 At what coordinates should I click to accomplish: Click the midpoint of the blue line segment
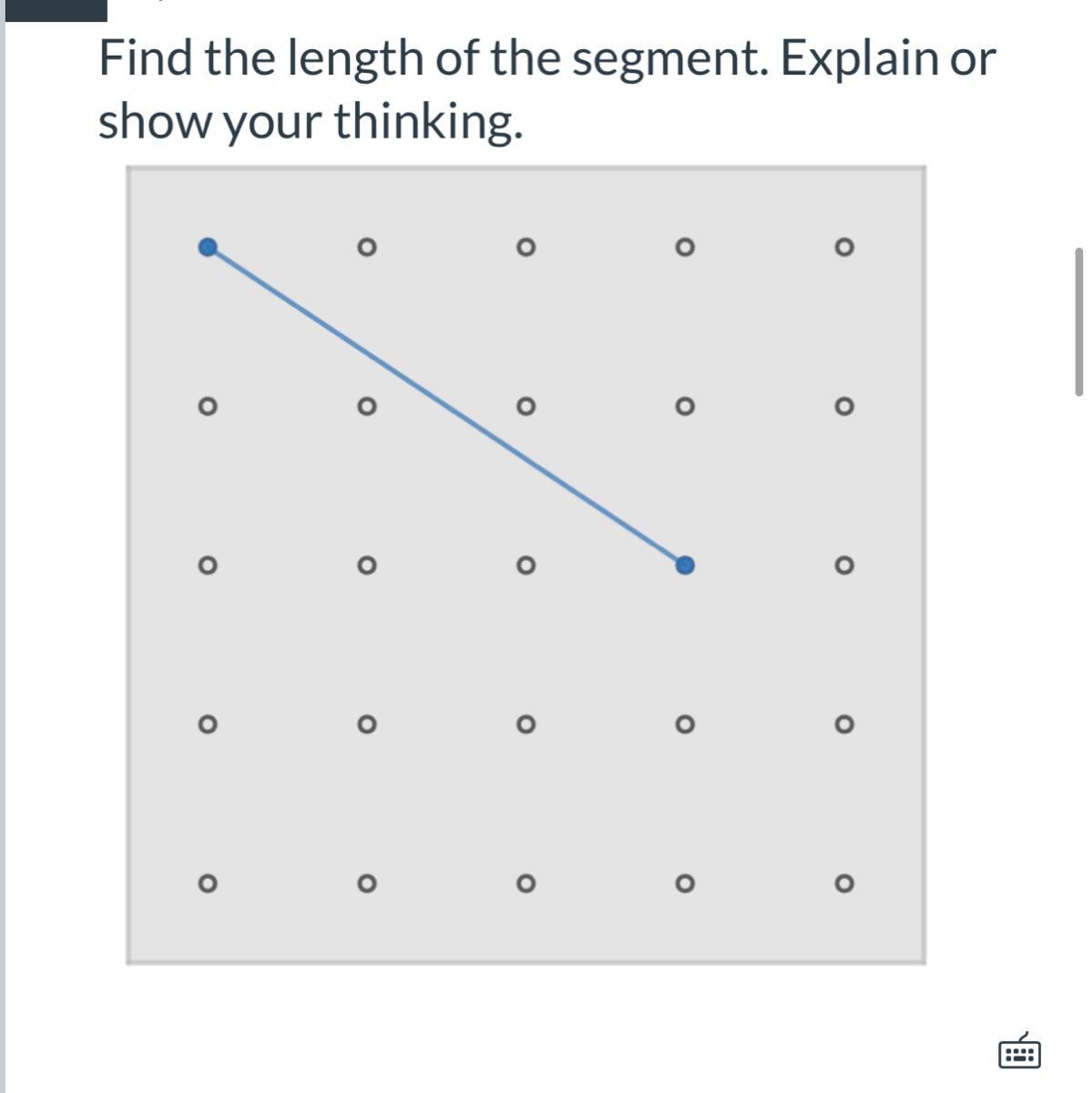click(446, 406)
